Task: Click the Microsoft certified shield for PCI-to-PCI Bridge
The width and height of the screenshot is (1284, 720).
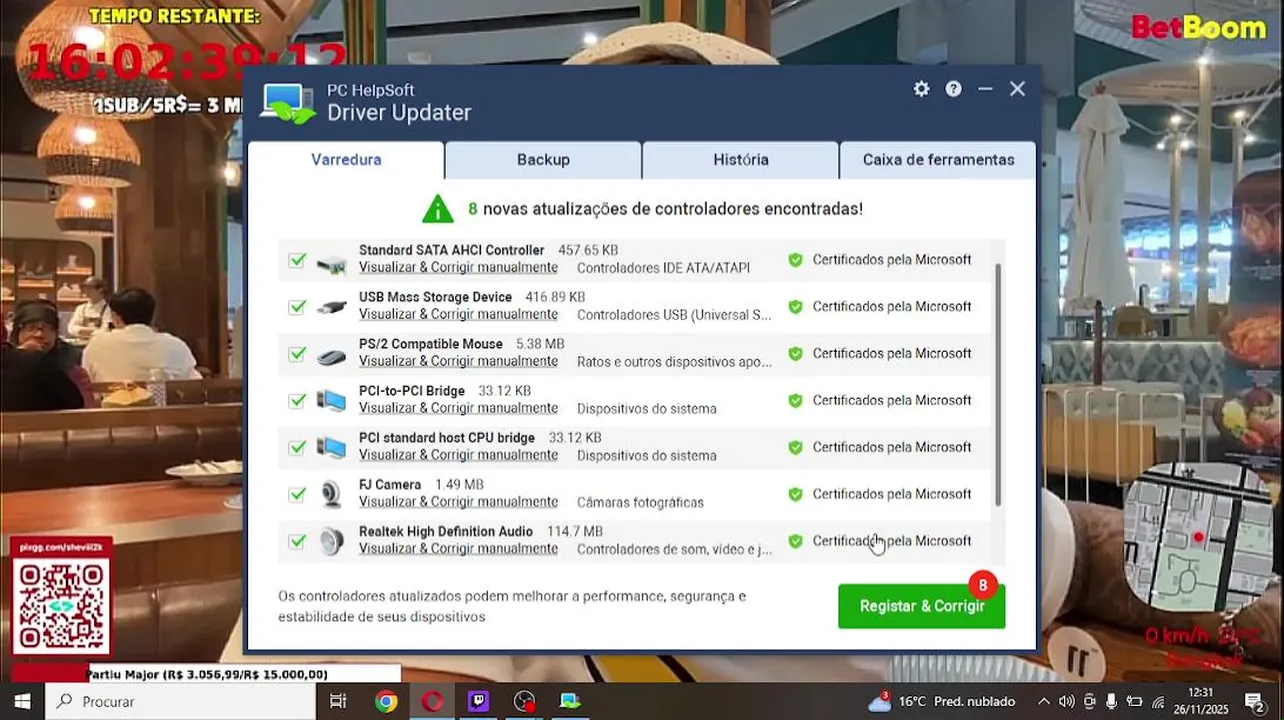Action: click(795, 401)
